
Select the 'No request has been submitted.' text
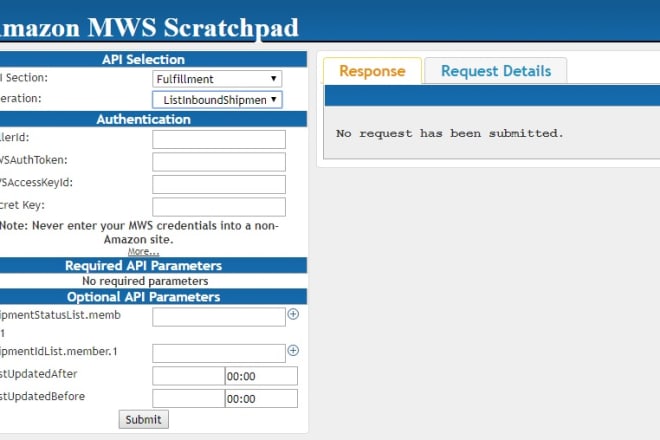(x=450, y=133)
